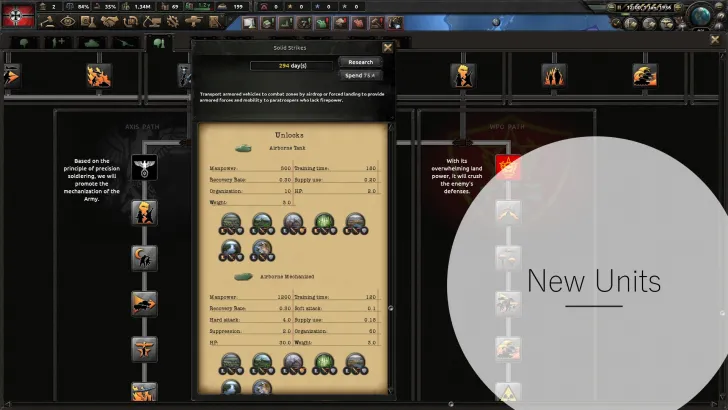The width and height of the screenshot is (728, 410).
Task: Click the AXIS PATH label
Action: click(142, 127)
